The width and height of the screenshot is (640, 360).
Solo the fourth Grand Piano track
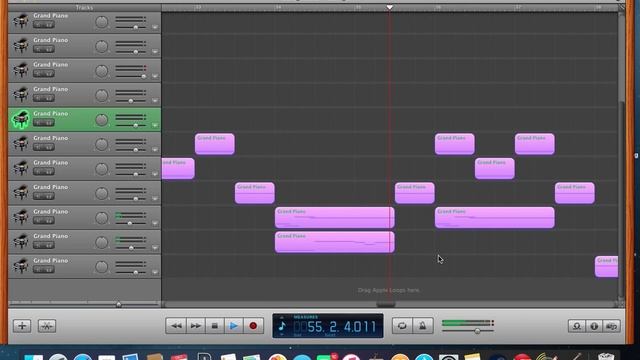click(49, 98)
